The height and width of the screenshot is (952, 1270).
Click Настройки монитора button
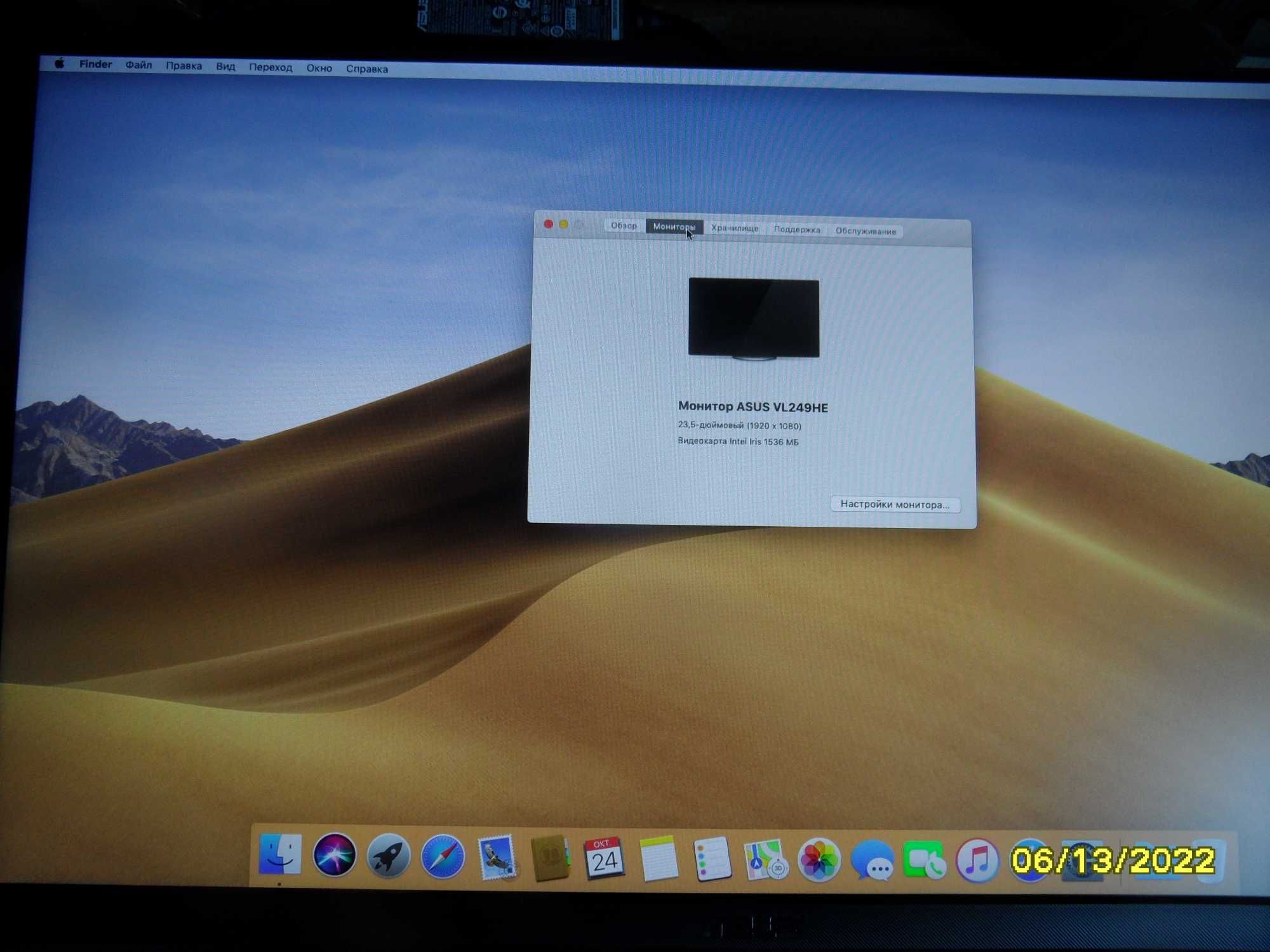tap(895, 505)
